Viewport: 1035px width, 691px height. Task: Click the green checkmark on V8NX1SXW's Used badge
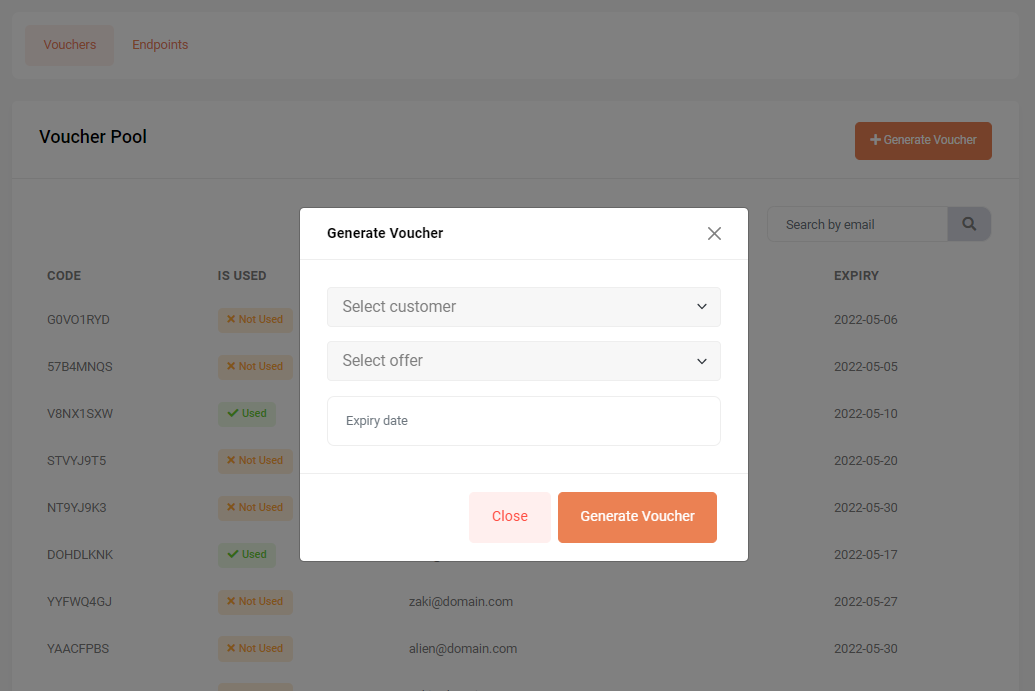pos(232,413)
